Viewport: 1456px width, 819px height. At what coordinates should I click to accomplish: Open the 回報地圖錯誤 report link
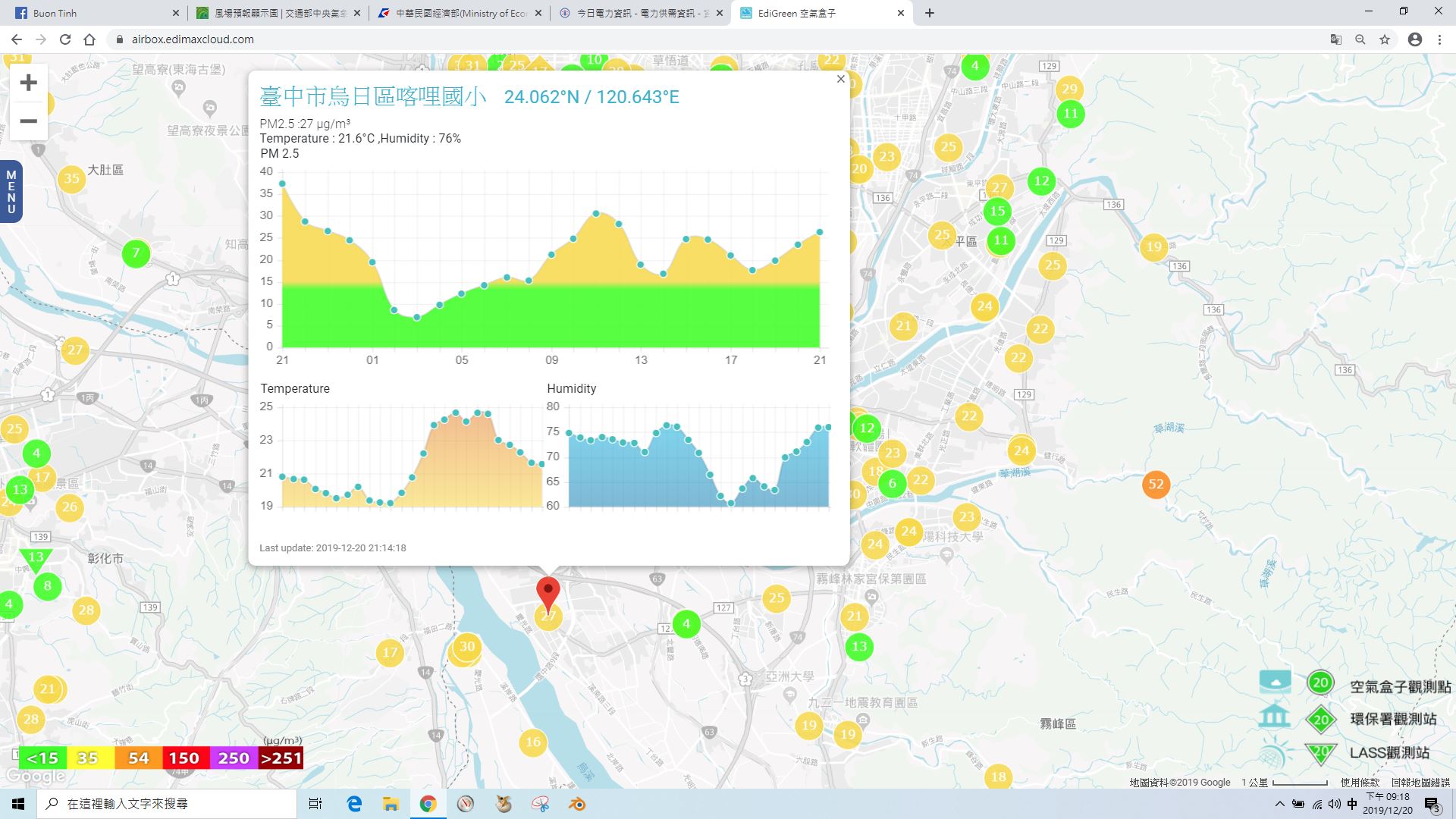coord(1420,783)
